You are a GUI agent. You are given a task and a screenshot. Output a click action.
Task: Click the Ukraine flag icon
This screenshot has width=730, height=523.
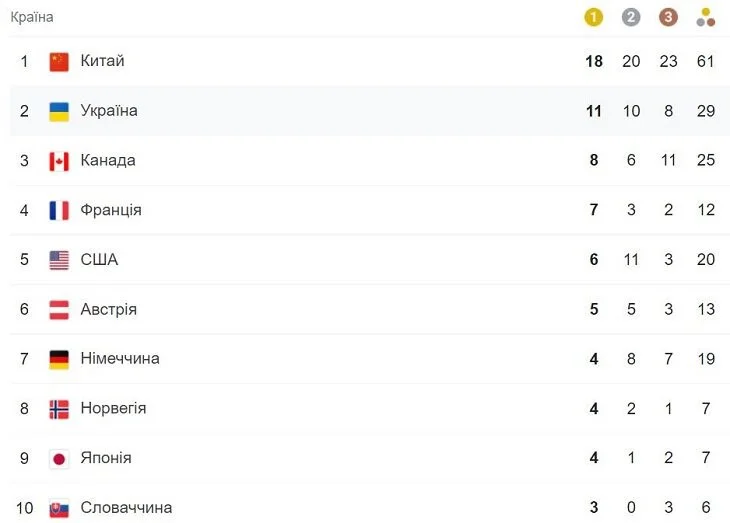coord(59,111)
